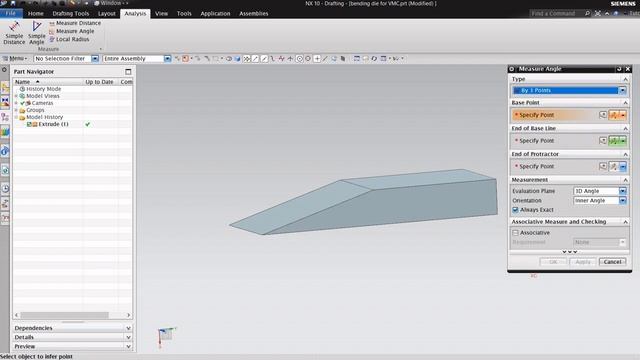
Task: Open the Constraint Navigator sidebar tab
Action: pos(5,102)
